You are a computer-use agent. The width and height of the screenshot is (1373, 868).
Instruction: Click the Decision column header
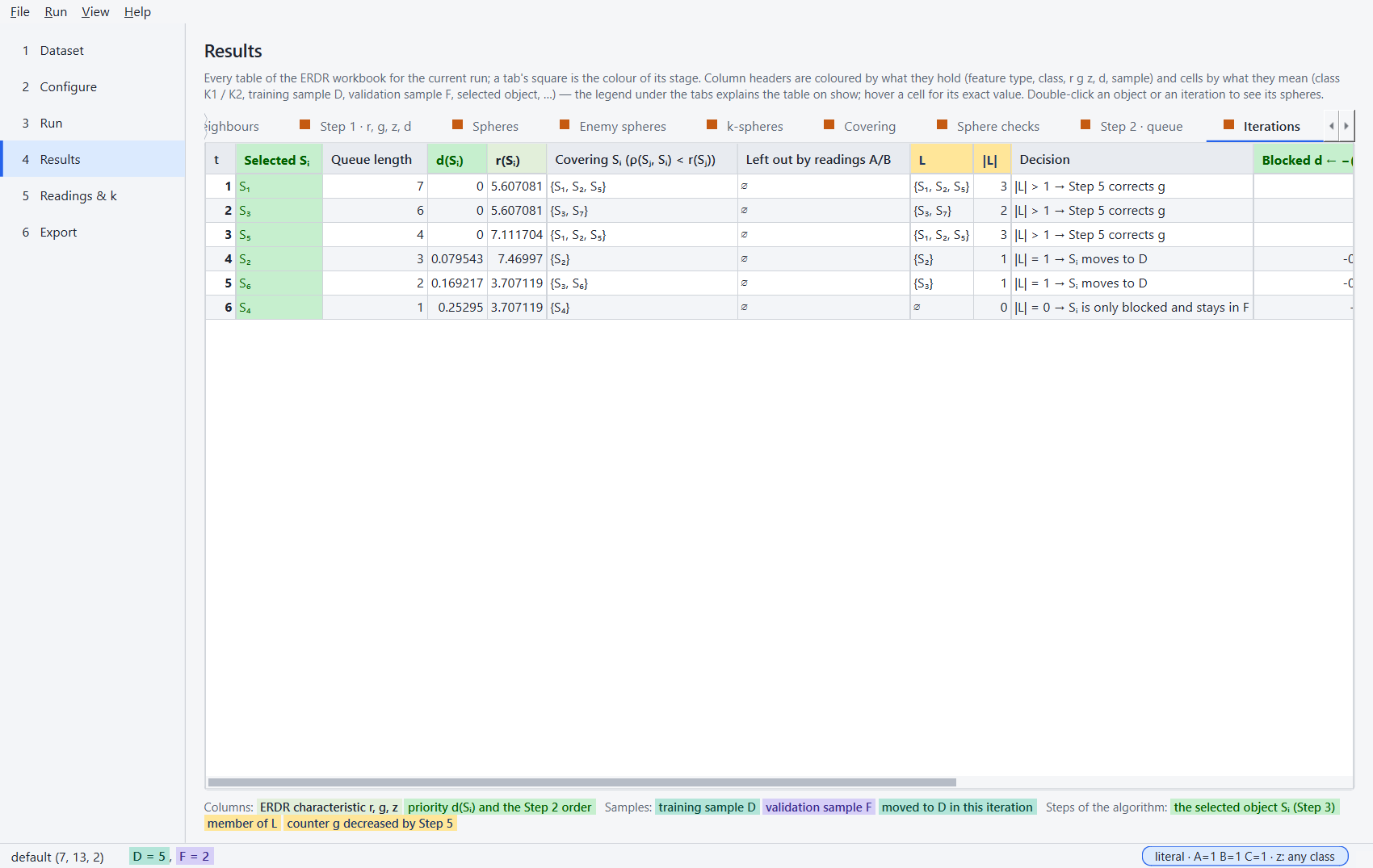tap(1132, 160)
